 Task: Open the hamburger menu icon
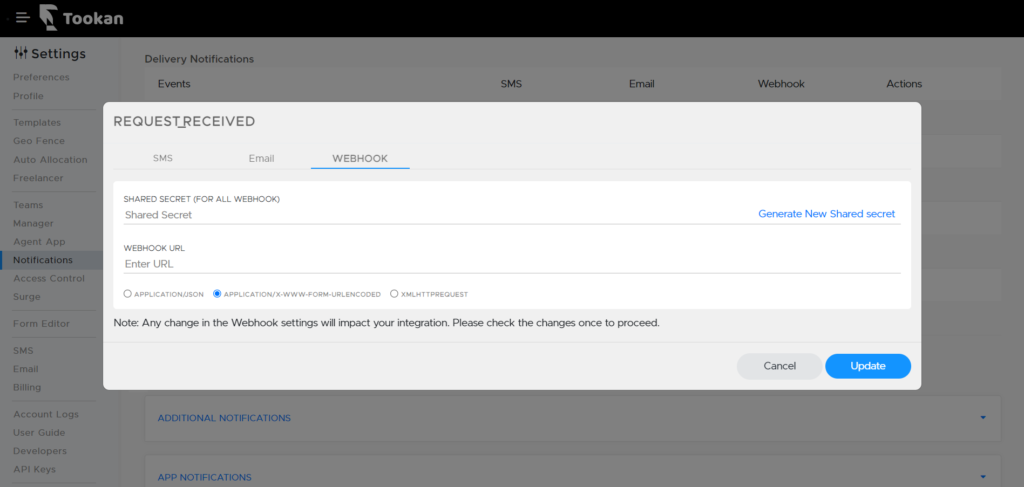pos(23,18)
